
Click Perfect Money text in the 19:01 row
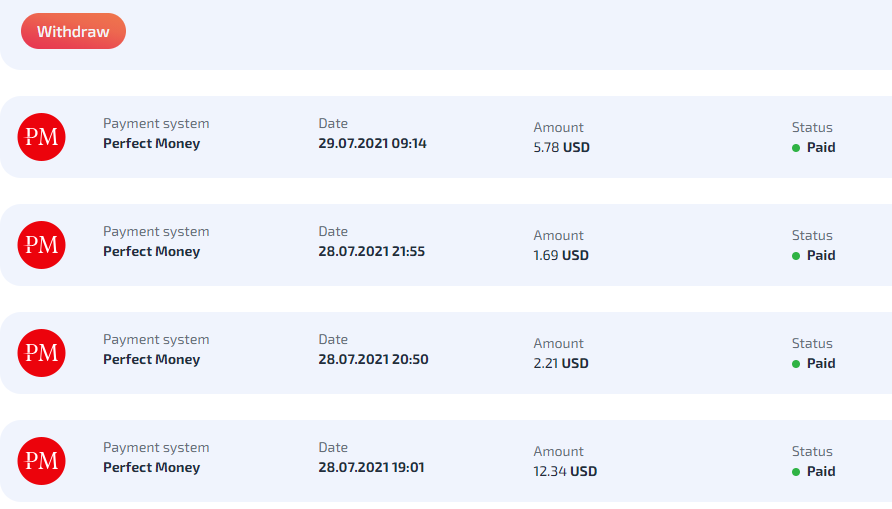pos(151,467)
